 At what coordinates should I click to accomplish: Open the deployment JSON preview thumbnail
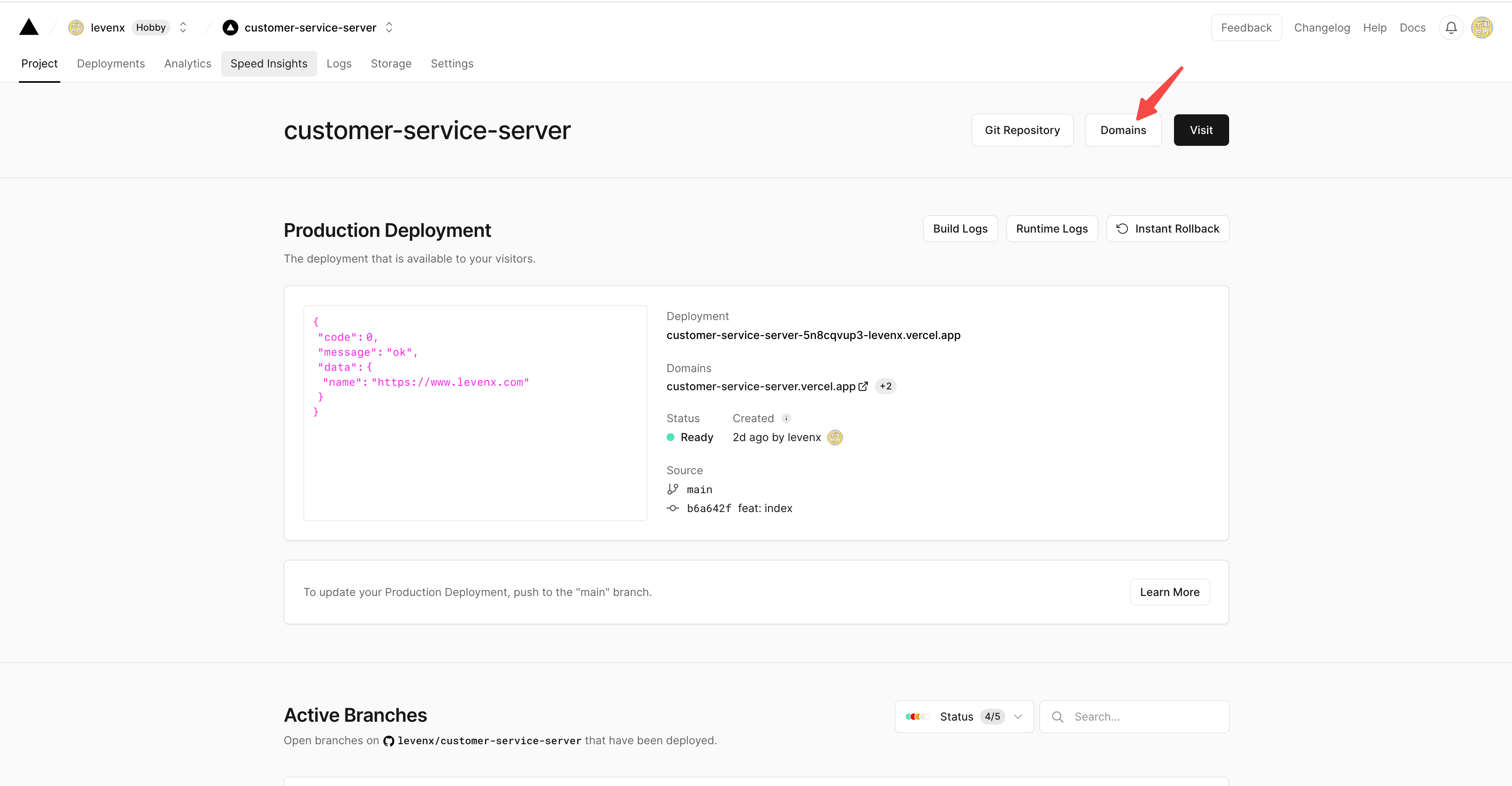[475, 413]
